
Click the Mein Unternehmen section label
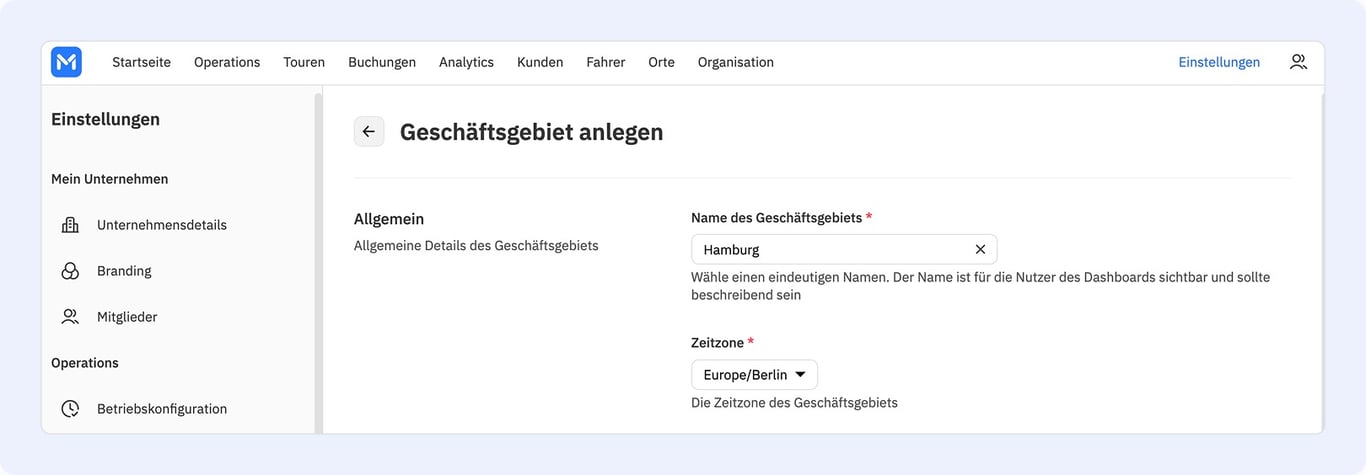[x=110, y=179]
